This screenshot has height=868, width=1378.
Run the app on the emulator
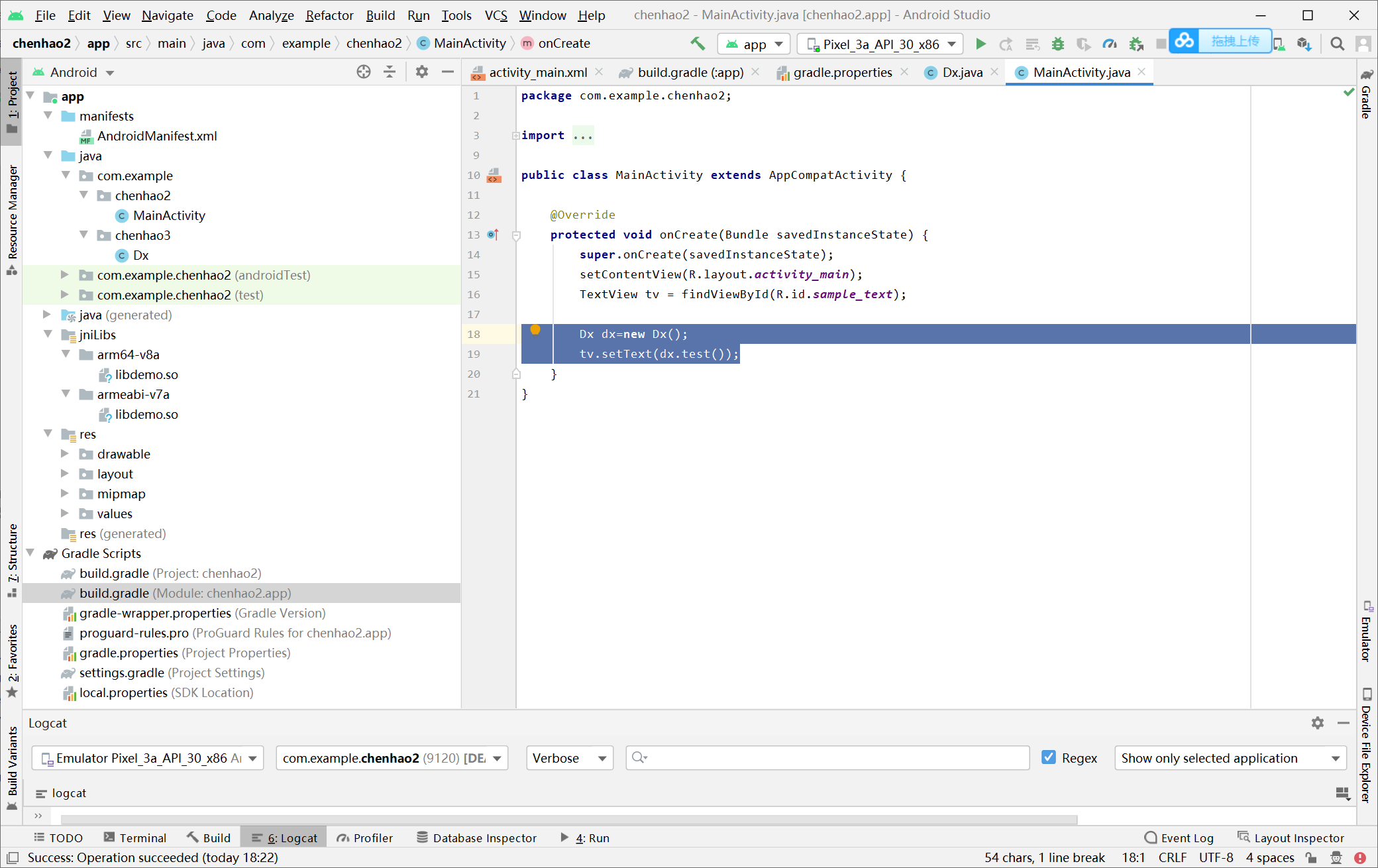(981, 42)
